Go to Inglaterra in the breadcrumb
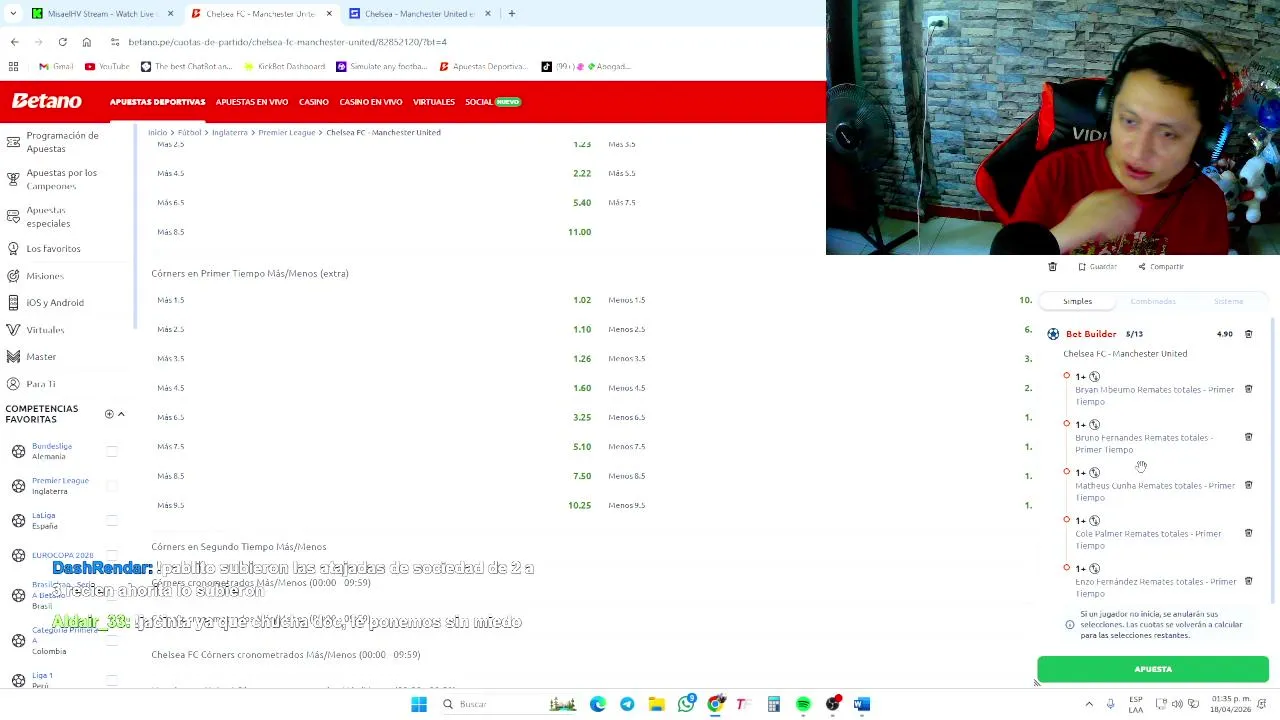Screen dimensions: 1280x720 (229, 132)
